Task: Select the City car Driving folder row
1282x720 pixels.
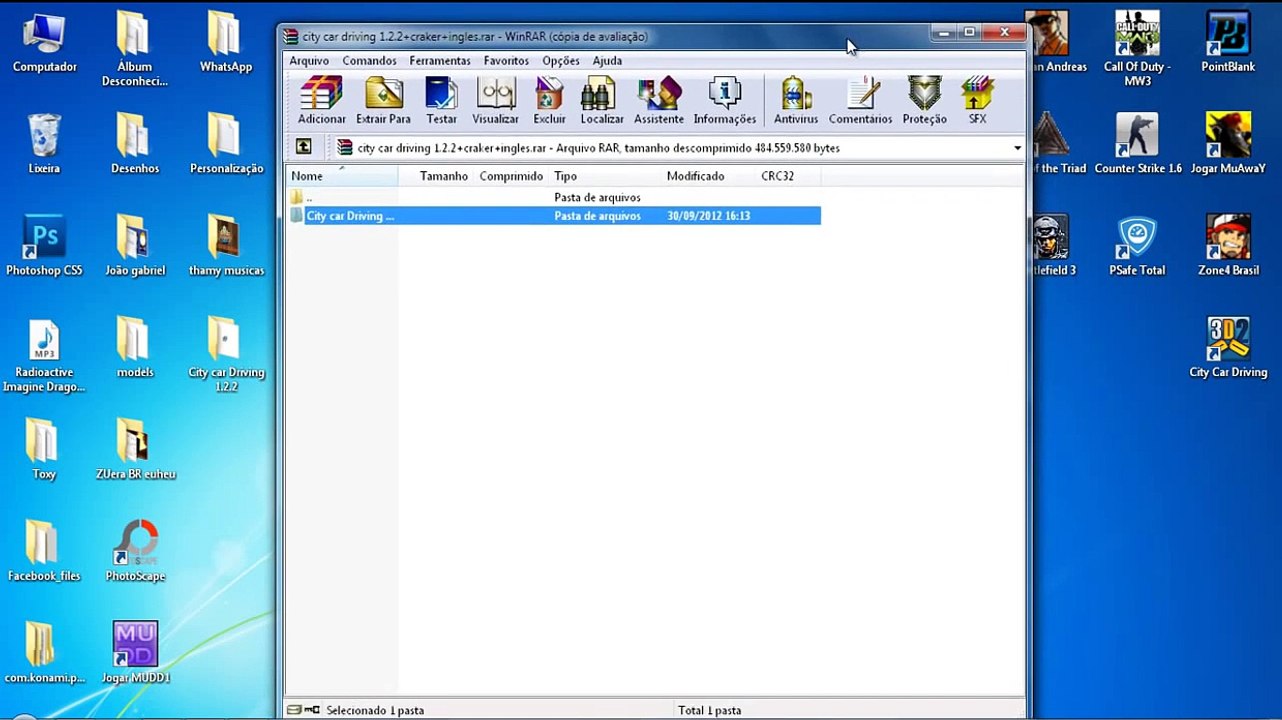Action: [554, 216]
